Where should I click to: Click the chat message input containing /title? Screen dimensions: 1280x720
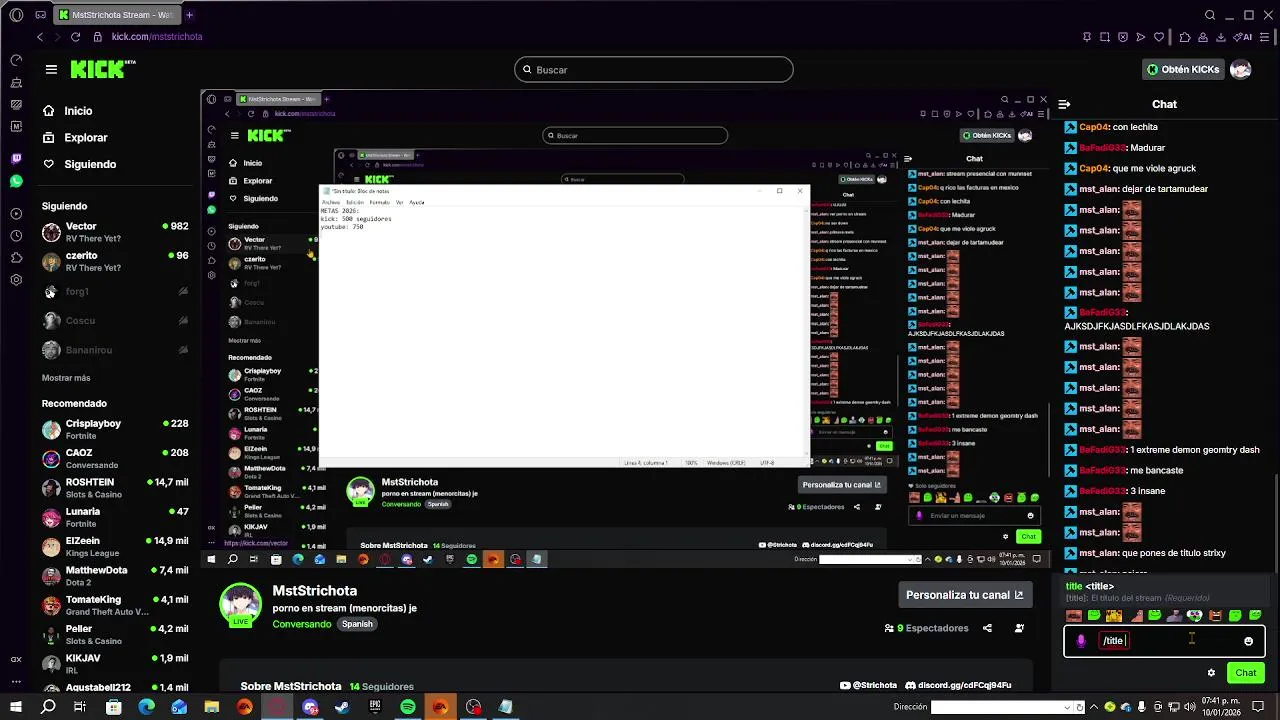coord(1164,641)
